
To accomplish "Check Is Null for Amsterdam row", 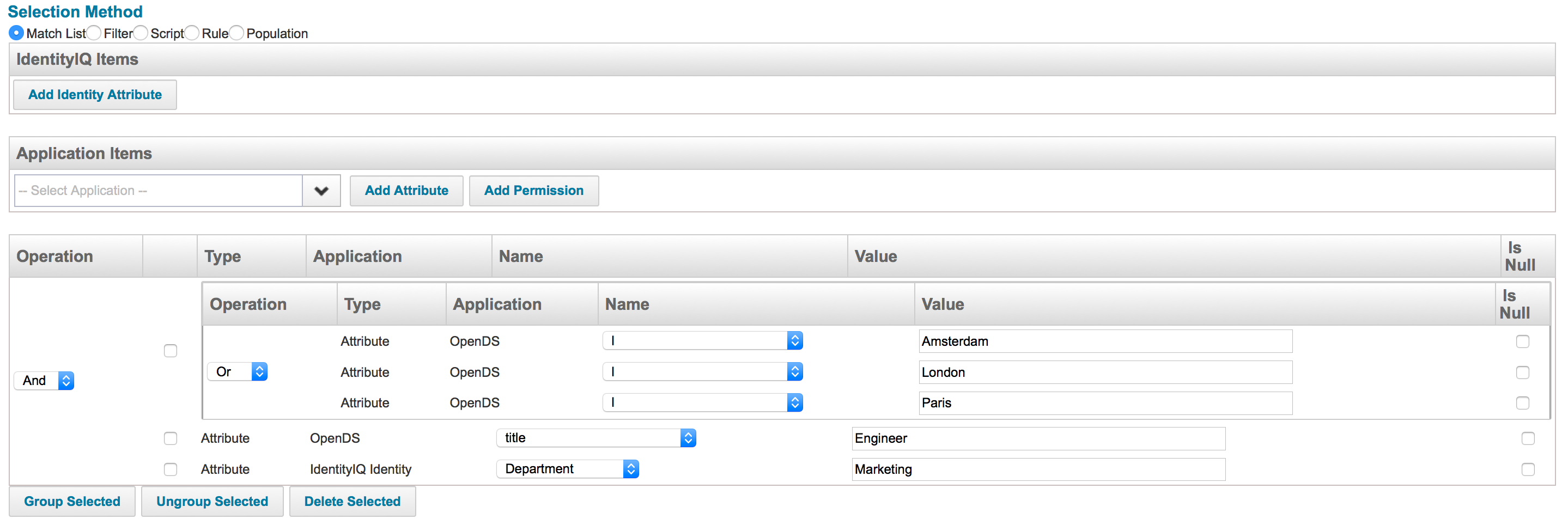I will tap(1522, 341).
